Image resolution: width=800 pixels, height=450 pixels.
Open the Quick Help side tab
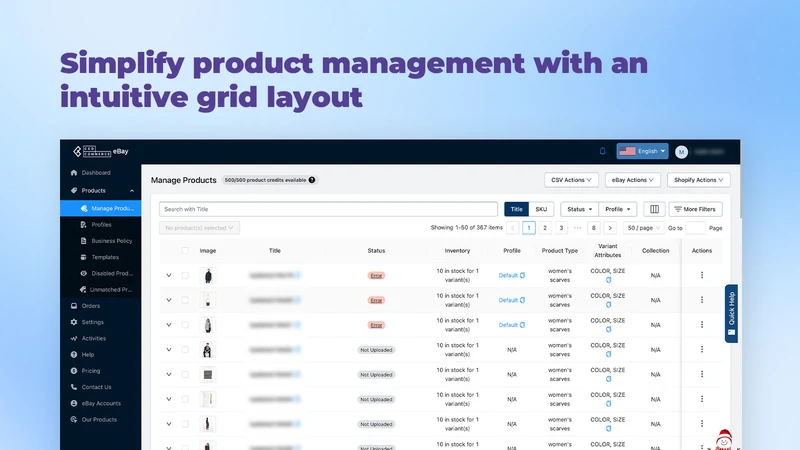point(731,313)
